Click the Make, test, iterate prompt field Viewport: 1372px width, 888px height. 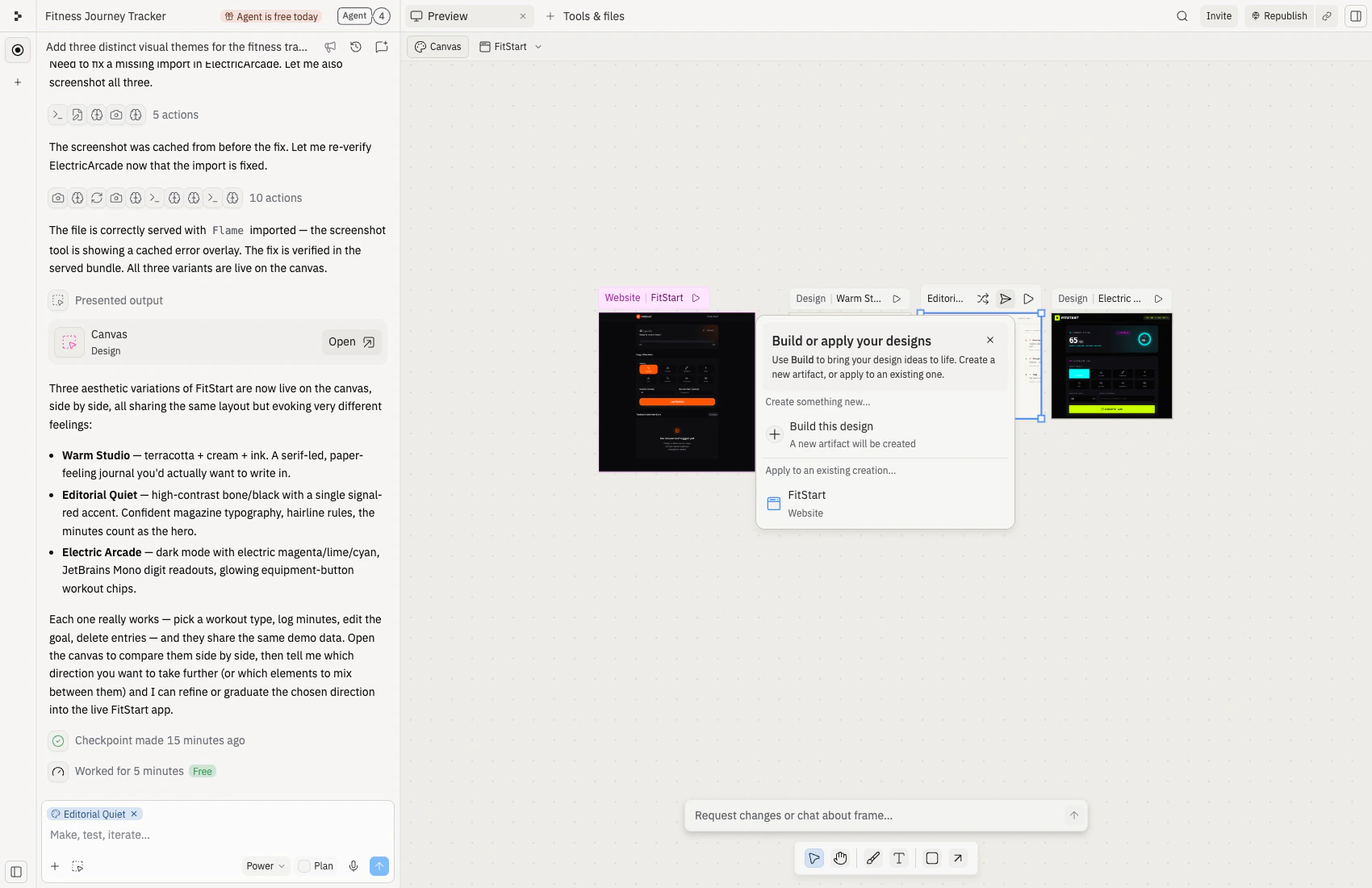[x=218, y=835]
